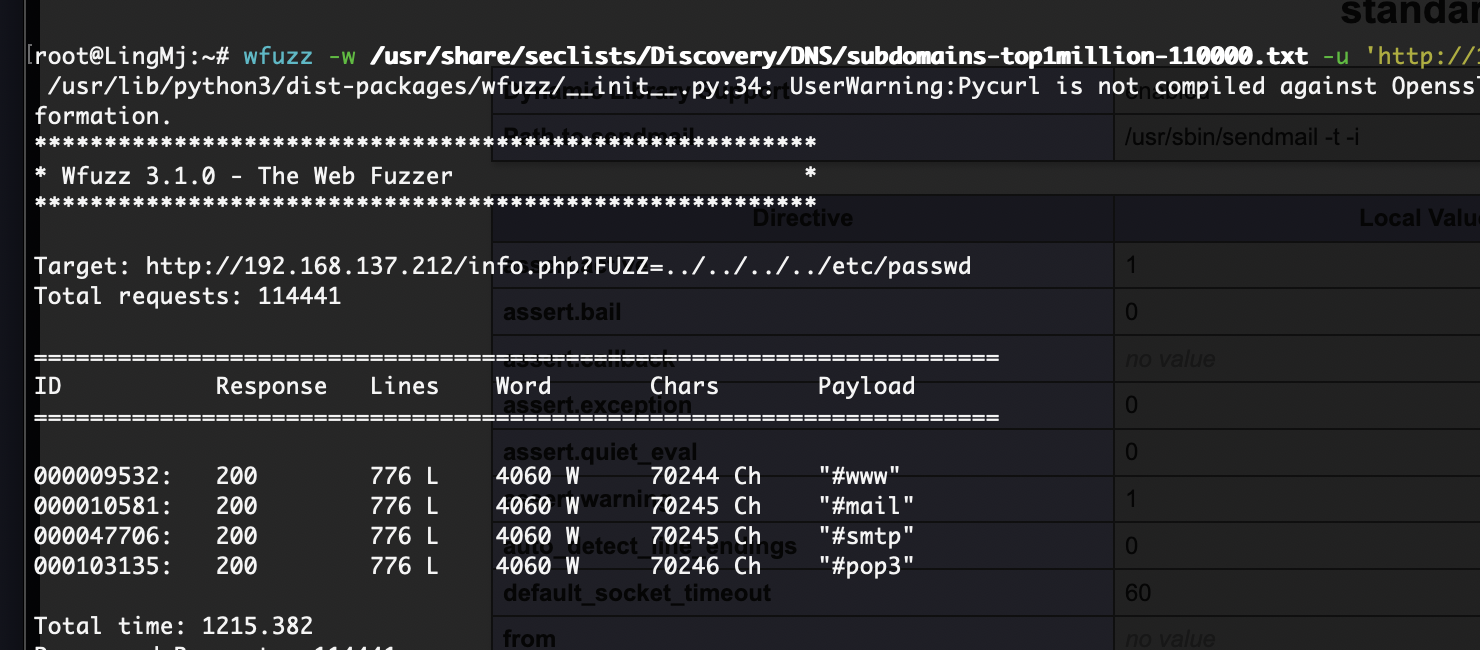Select the "#smtp" payload result
Screen dimensions: 1480x650
866,536
